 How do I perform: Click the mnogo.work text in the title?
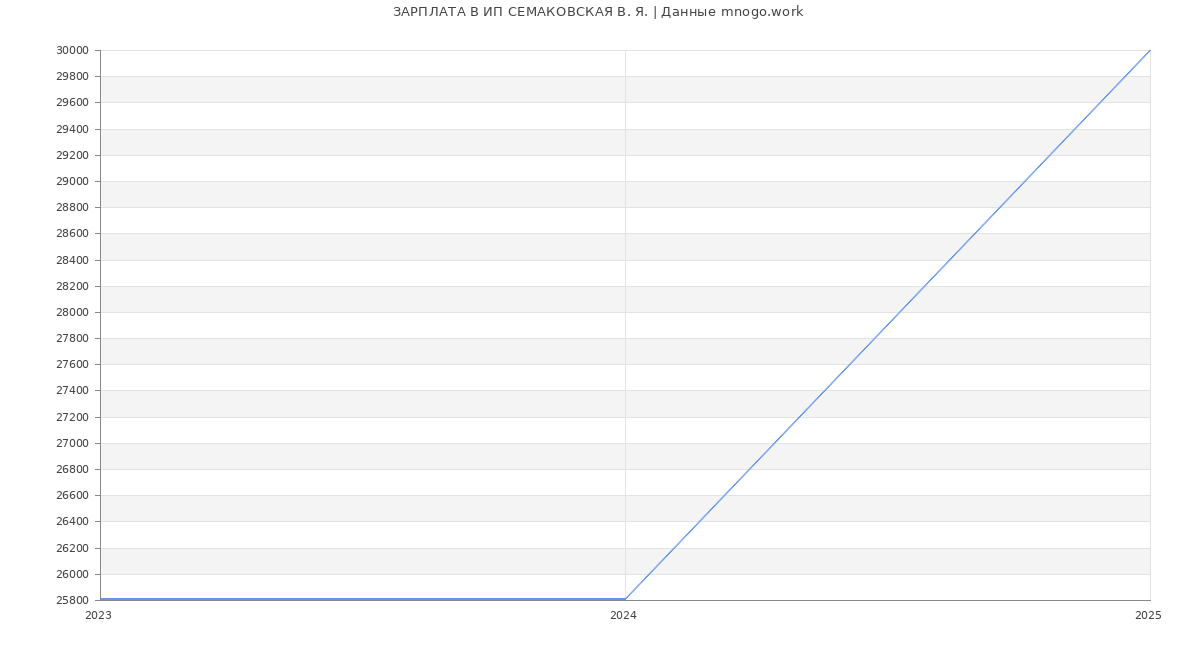(x=761, y=12)
